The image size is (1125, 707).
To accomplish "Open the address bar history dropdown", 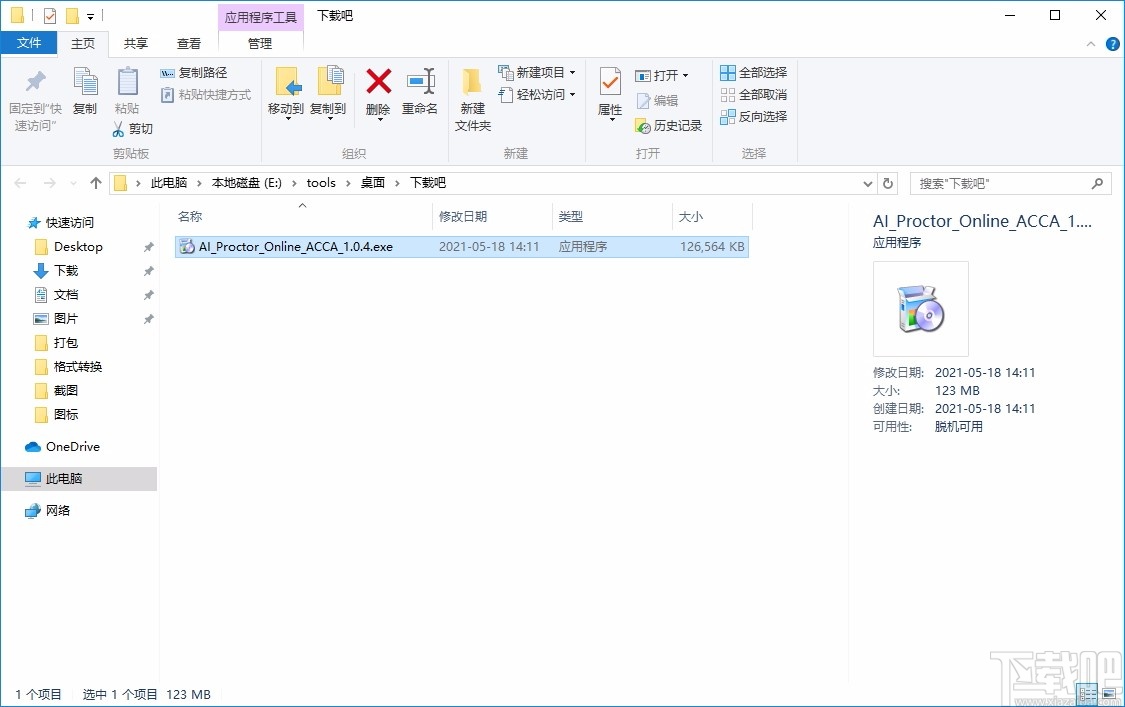I will coord(867,183).
